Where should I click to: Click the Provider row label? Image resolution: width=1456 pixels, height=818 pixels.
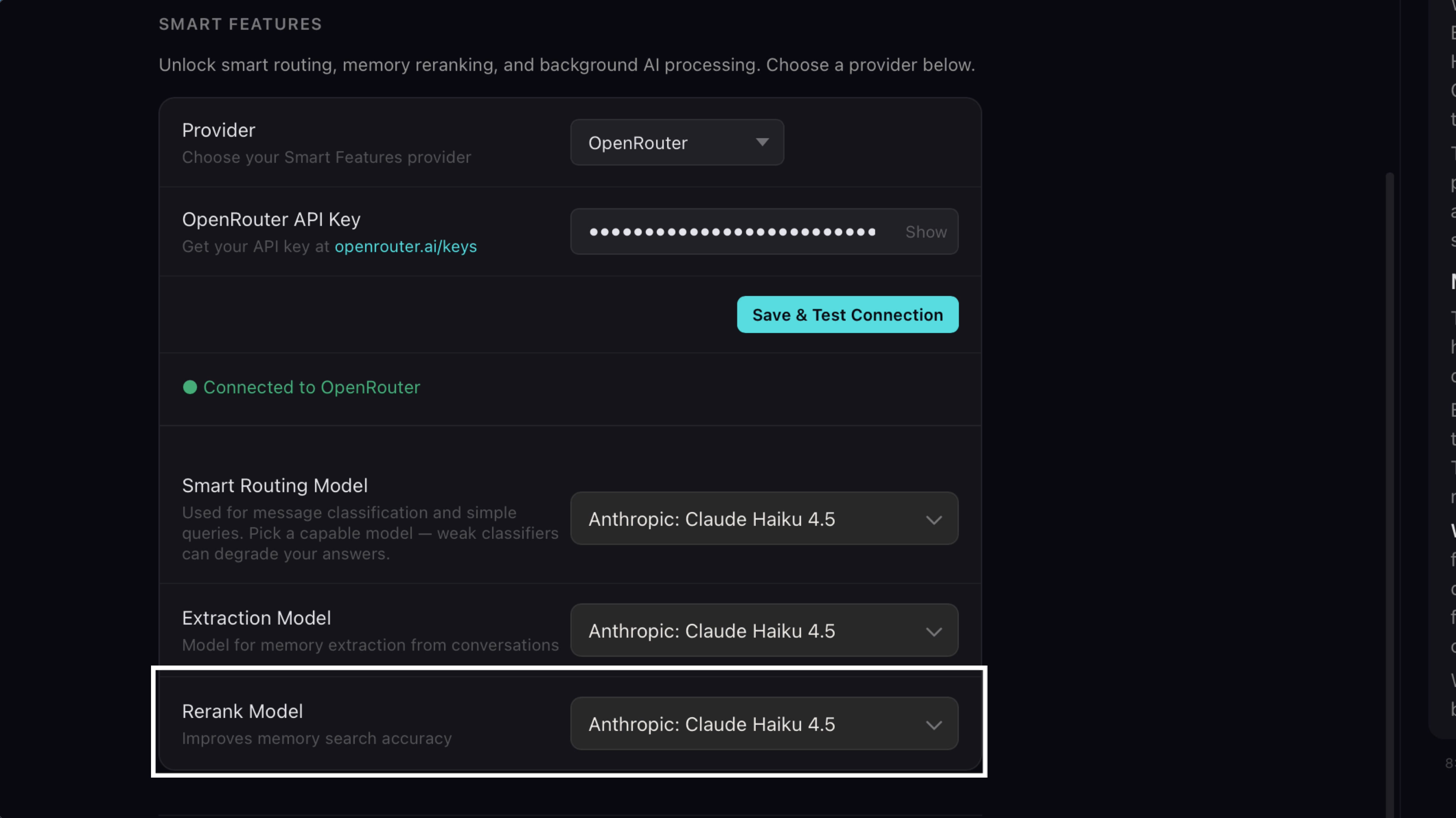[219, 130]
